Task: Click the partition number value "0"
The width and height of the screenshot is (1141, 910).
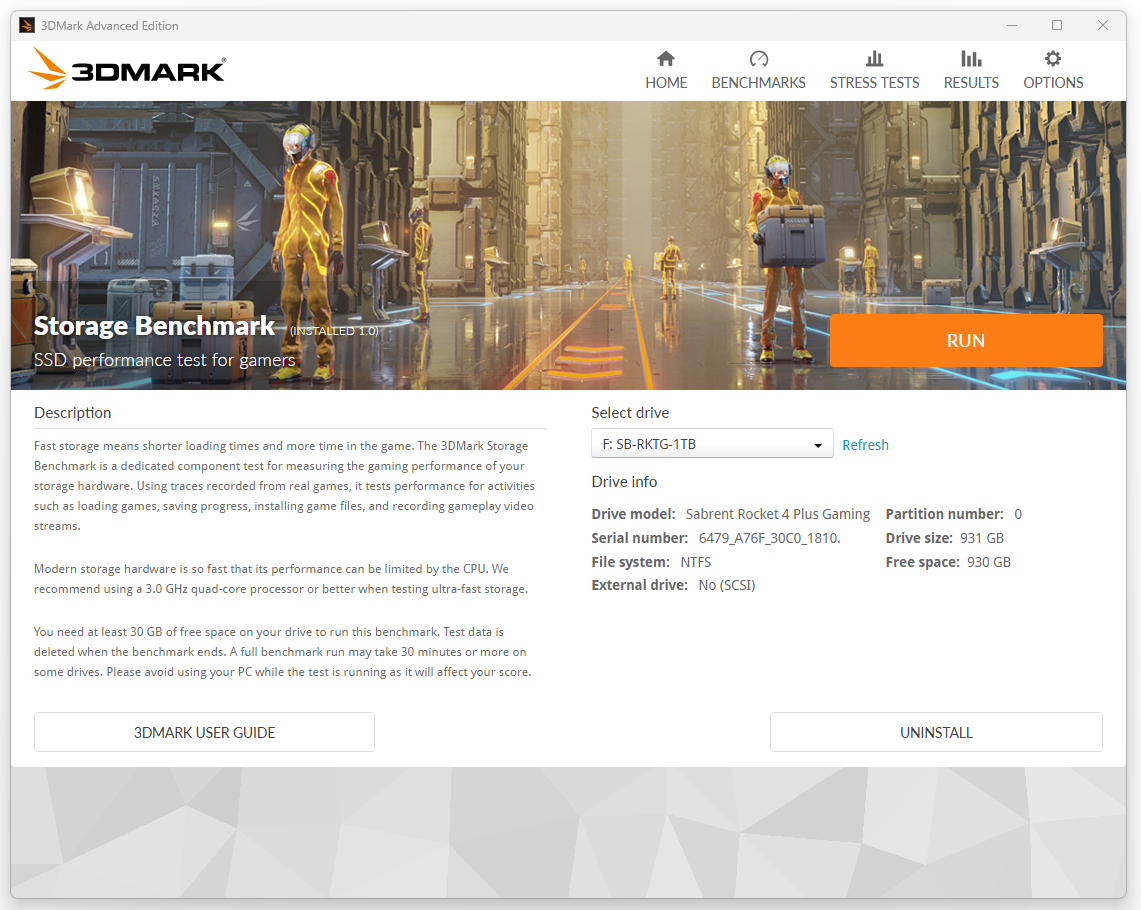Action: tap(1018, 514)
